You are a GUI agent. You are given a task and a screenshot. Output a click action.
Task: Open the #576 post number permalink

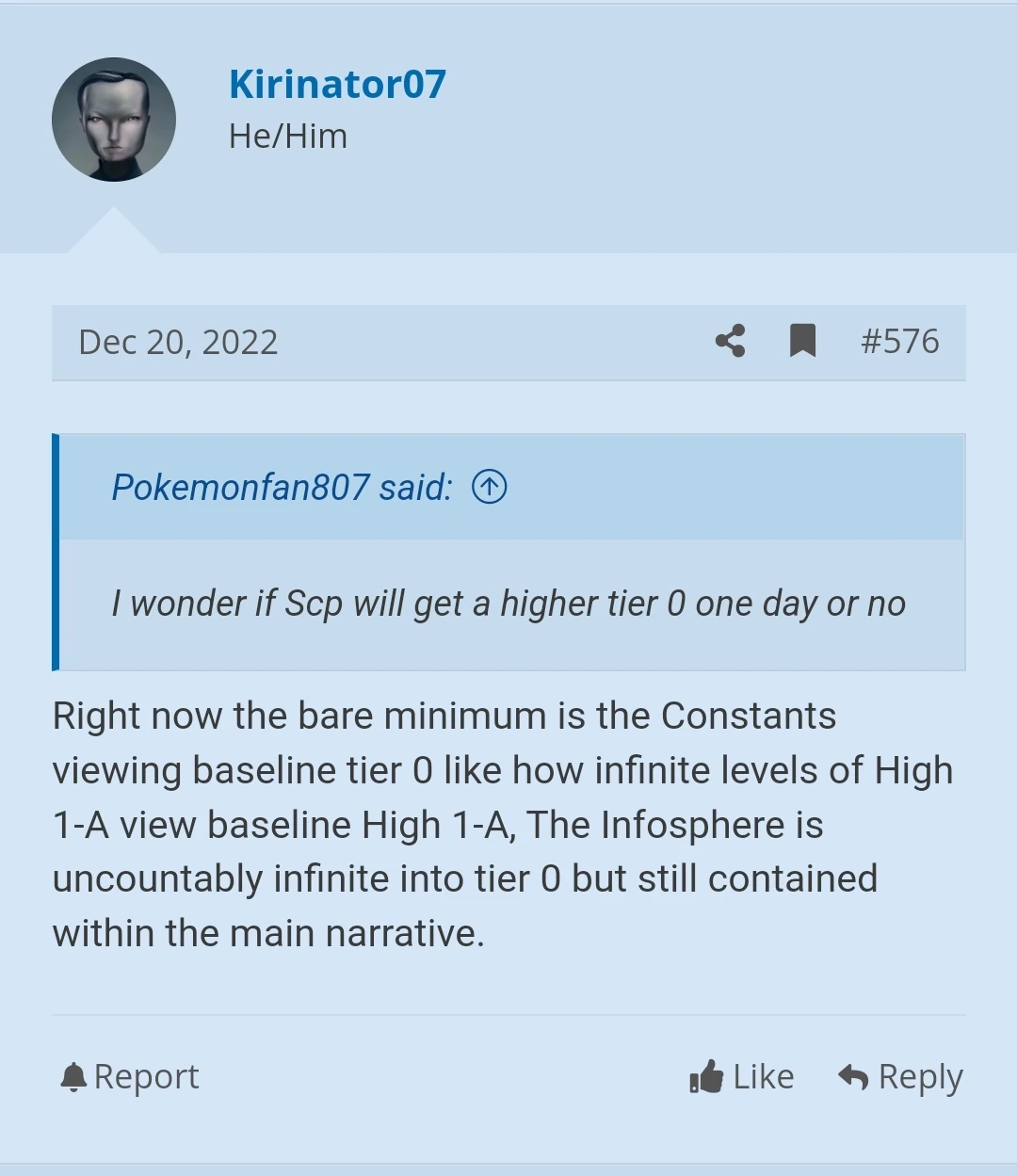899,341
